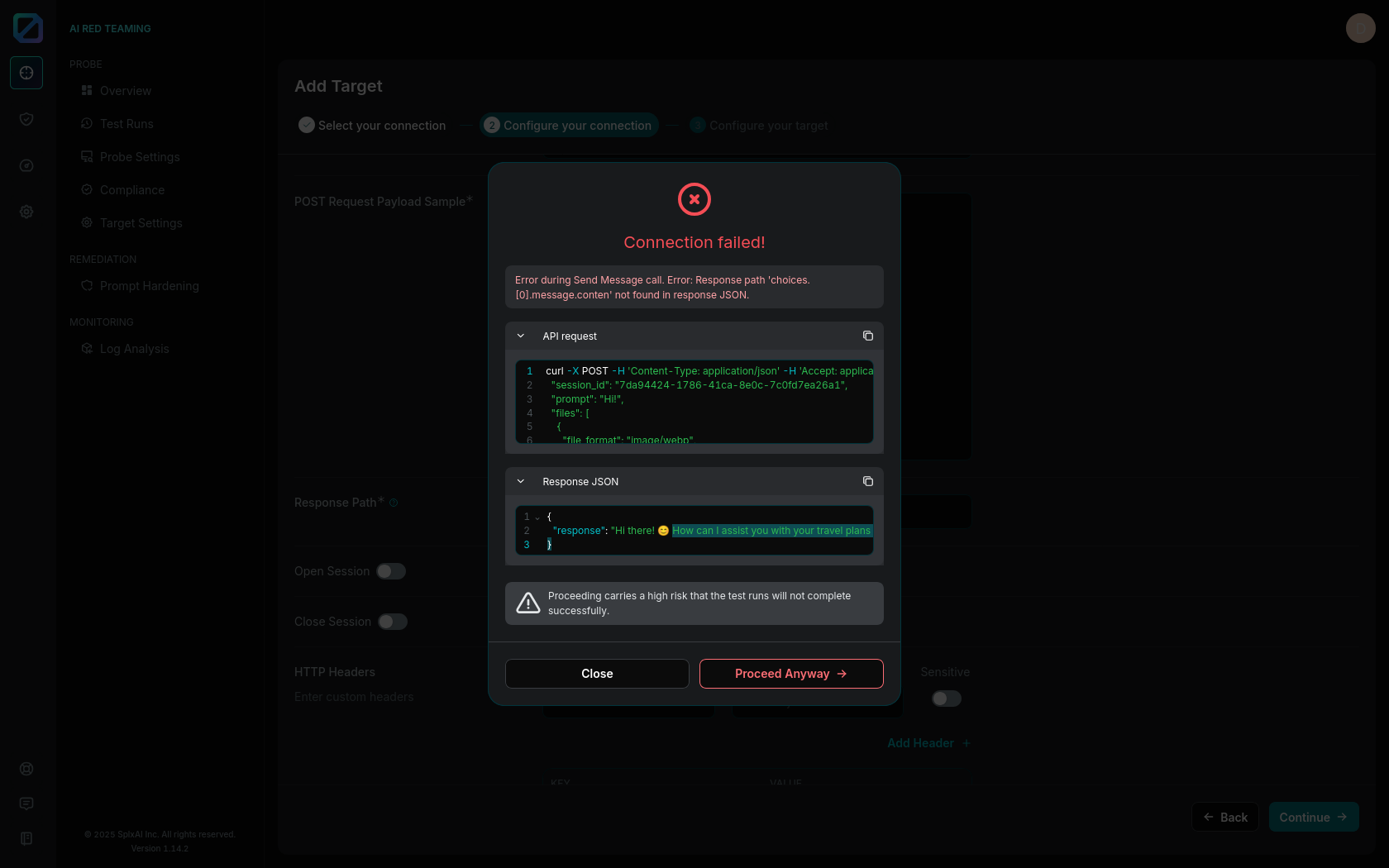Click the Proceed Anyway button
This screenshot has width=1389, height=868.
click(790, 674)
